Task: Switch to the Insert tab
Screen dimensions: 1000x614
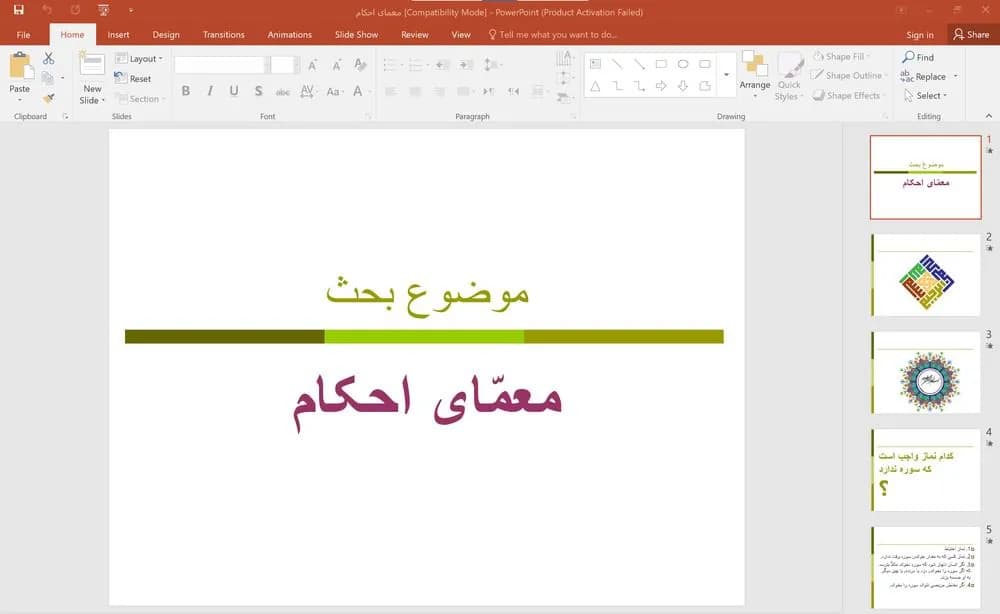Action: (119, 34)
